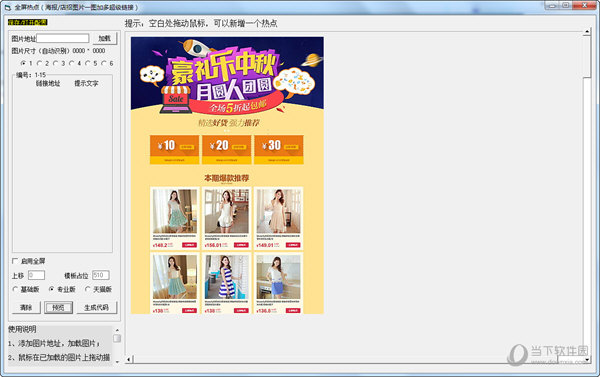Click the 预览 preview button

58,307
